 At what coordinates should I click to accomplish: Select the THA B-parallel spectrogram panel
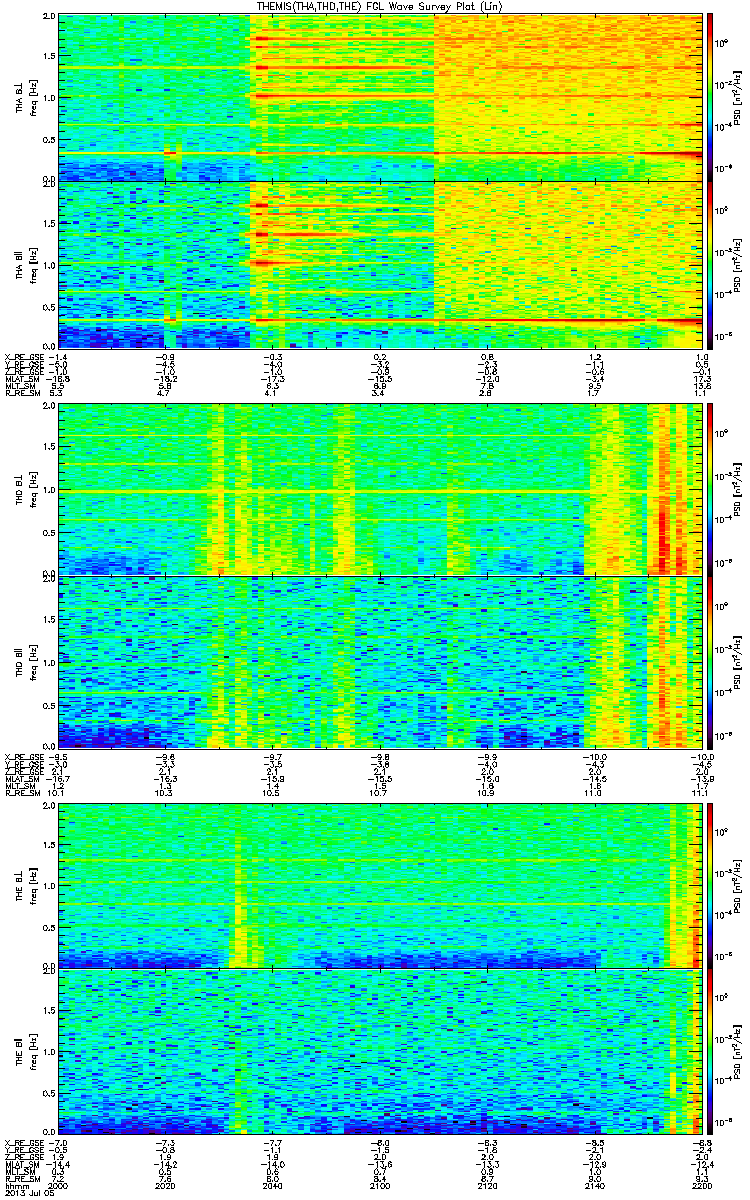click(x=379, y=264)
